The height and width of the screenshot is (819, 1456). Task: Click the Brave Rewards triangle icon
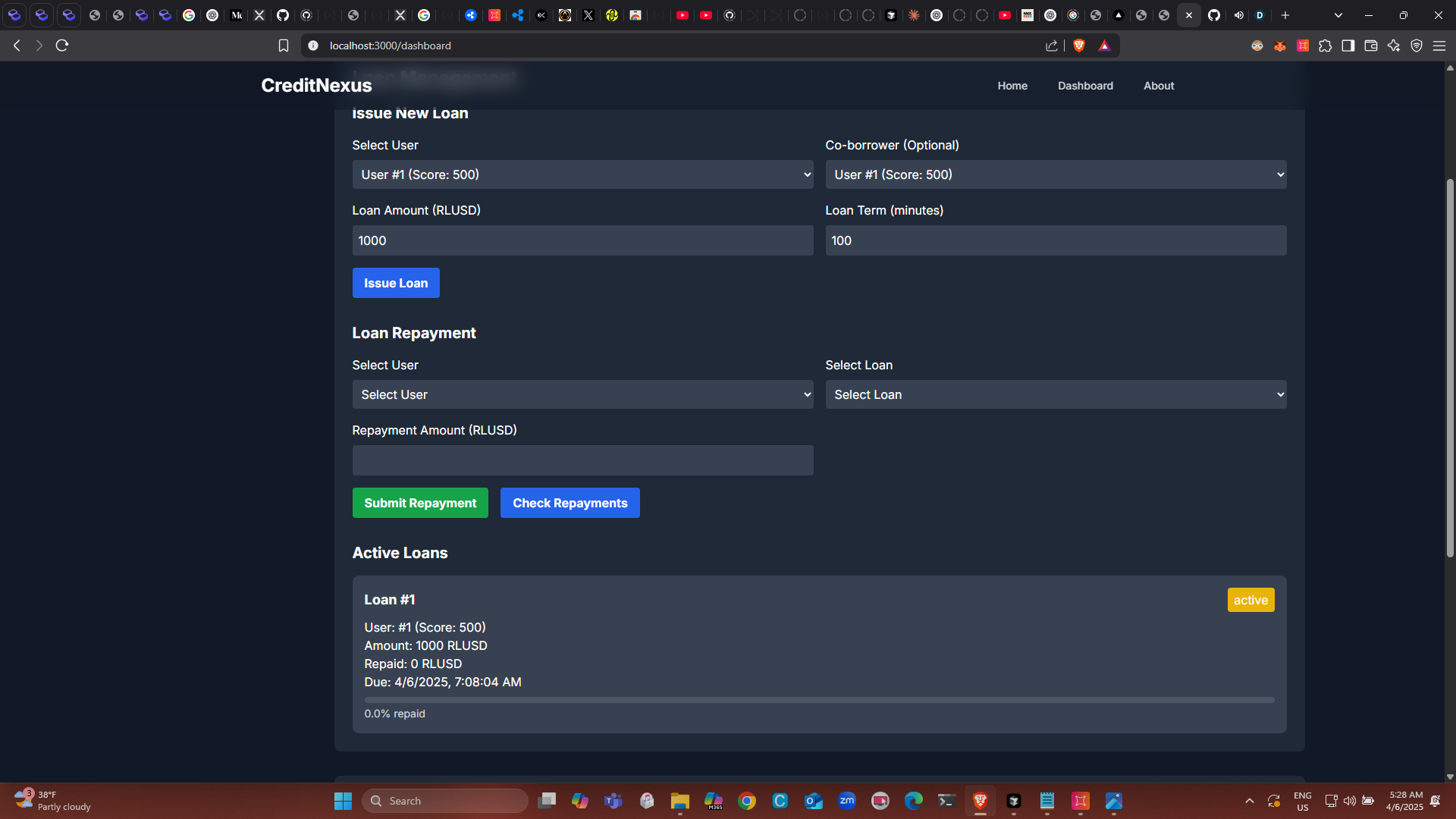coord(1104,45)
